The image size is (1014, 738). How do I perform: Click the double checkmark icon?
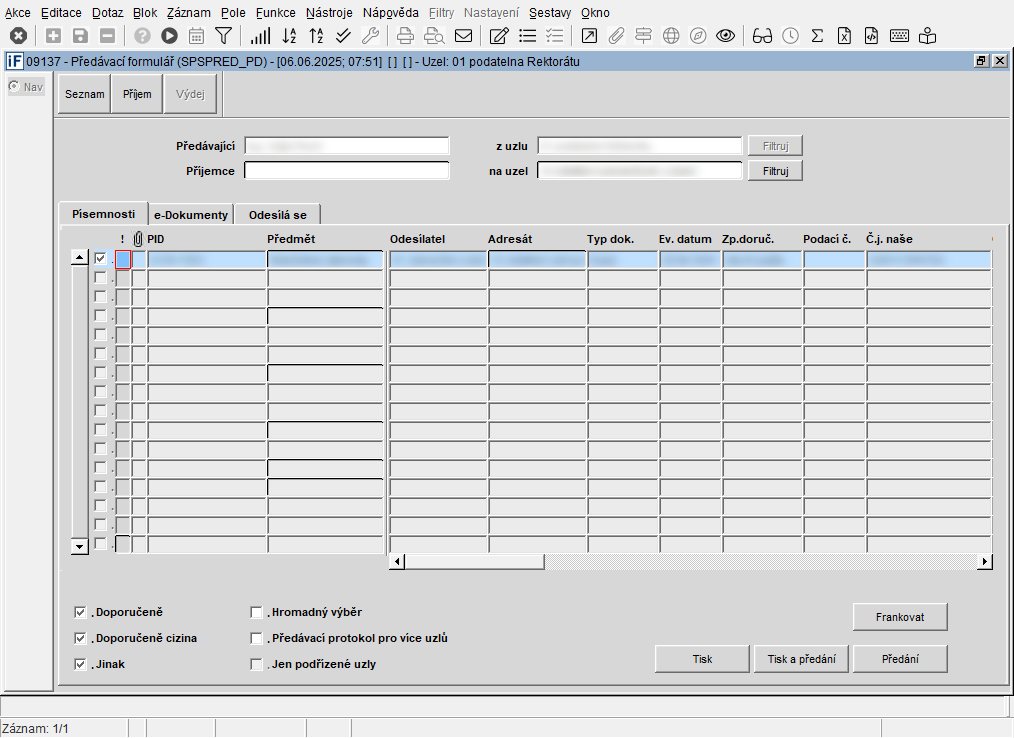pyautogui.click(x=343, y=36)
